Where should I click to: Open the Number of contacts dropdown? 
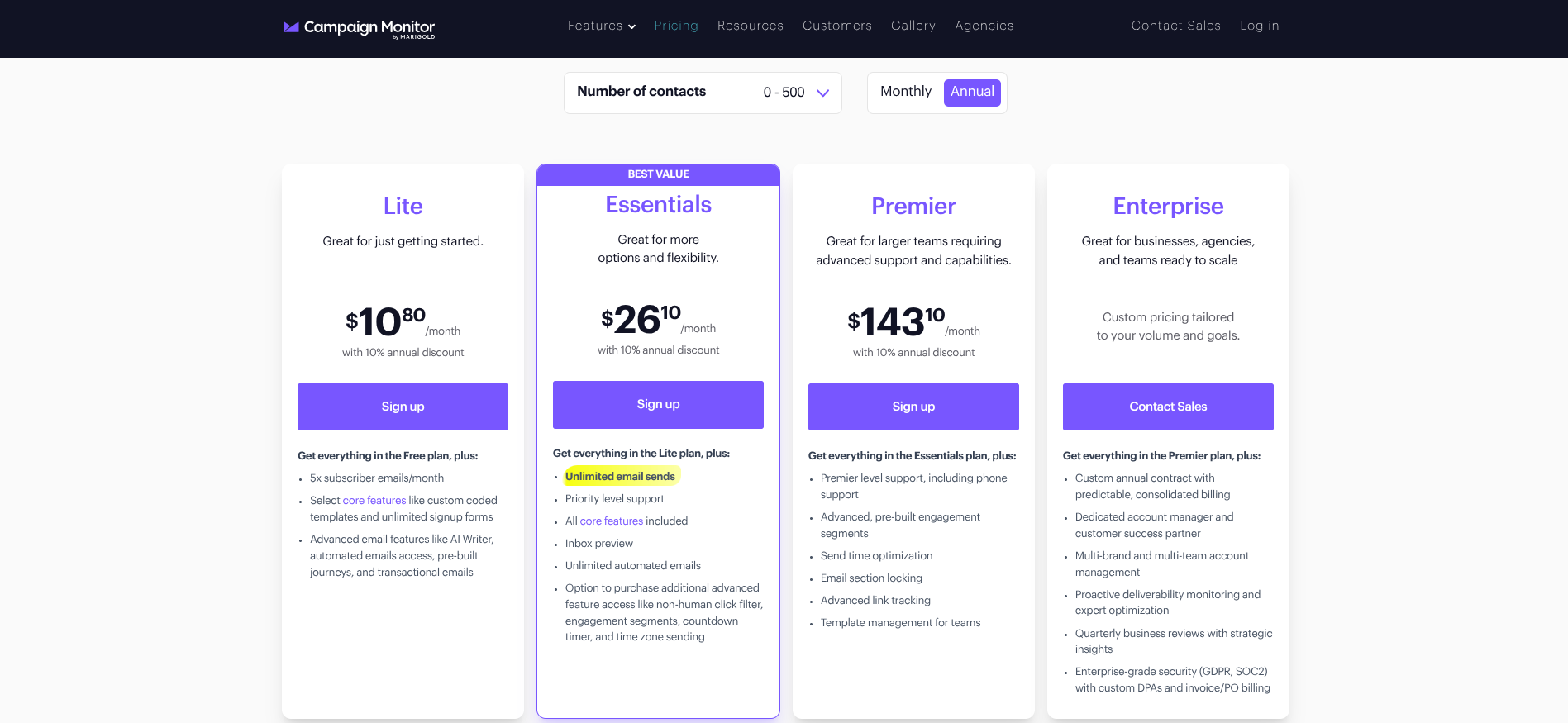coord(702,93)
